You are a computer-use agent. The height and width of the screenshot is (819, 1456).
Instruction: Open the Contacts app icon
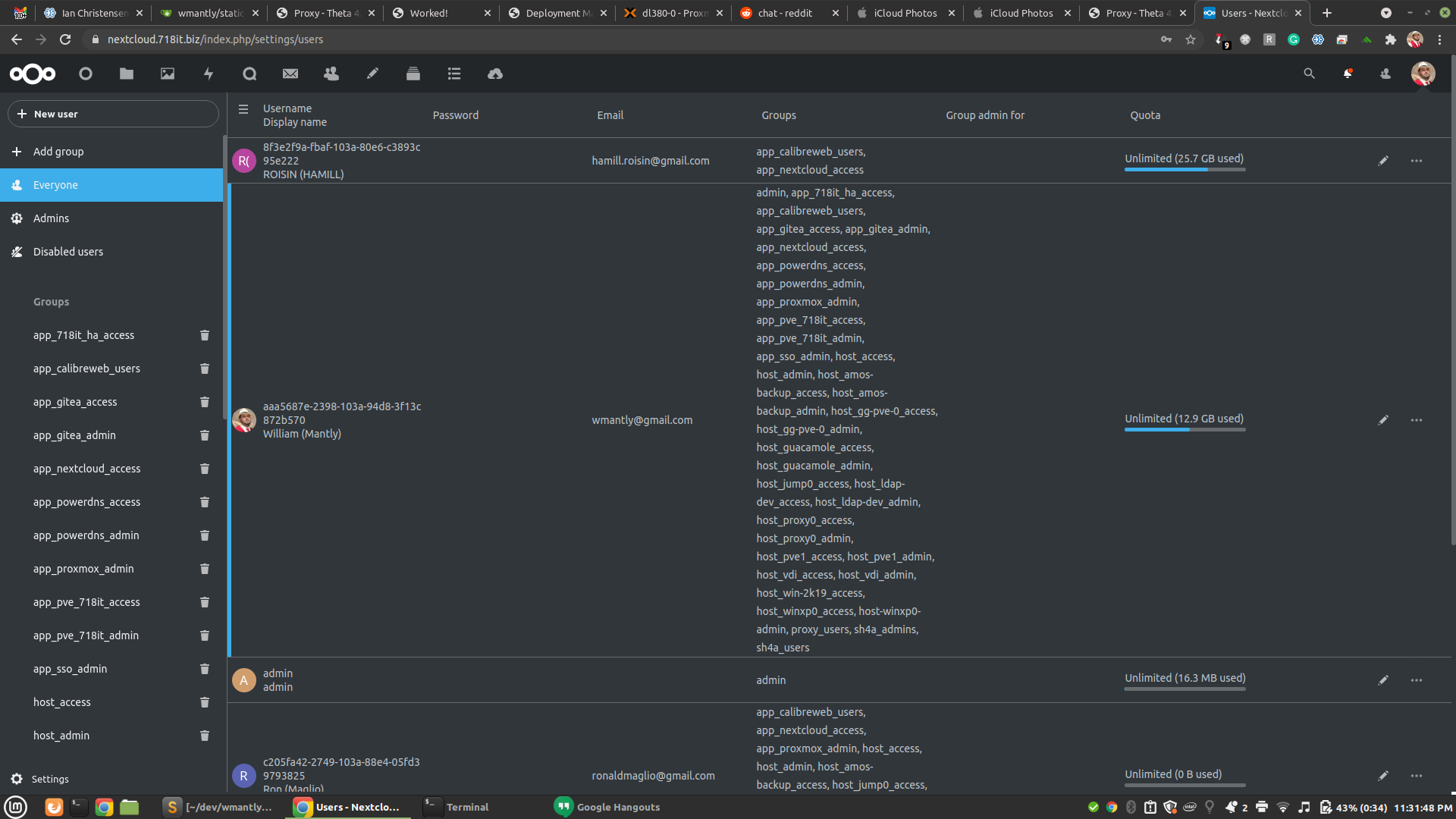pyautogui.click(x=331, y=74)
